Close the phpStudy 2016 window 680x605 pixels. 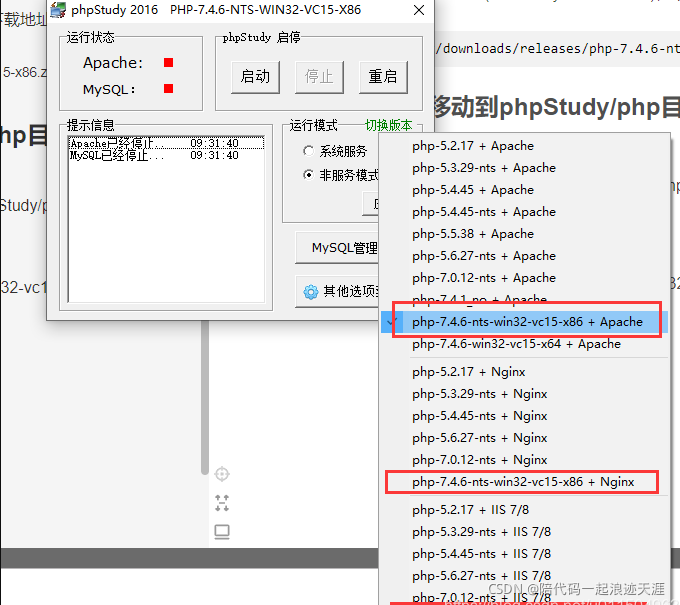[x=419, y=10]
